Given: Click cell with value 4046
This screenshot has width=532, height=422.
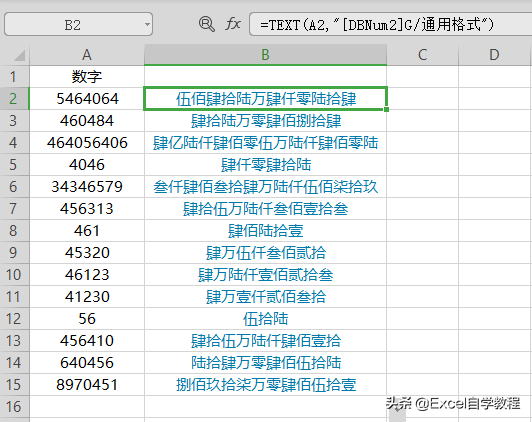Looking at the screenshot, I should pos(87,165).
